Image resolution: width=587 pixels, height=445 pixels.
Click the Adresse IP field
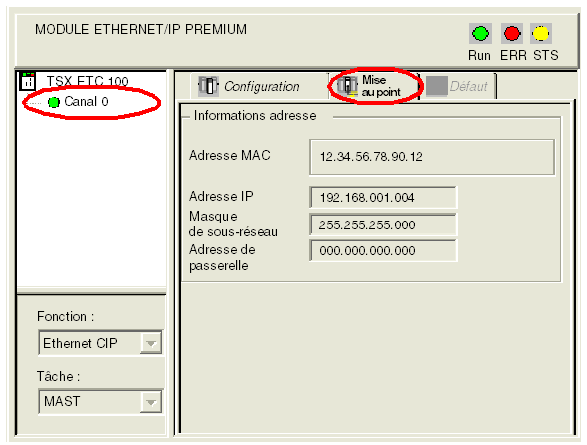[x=383, y=197]
